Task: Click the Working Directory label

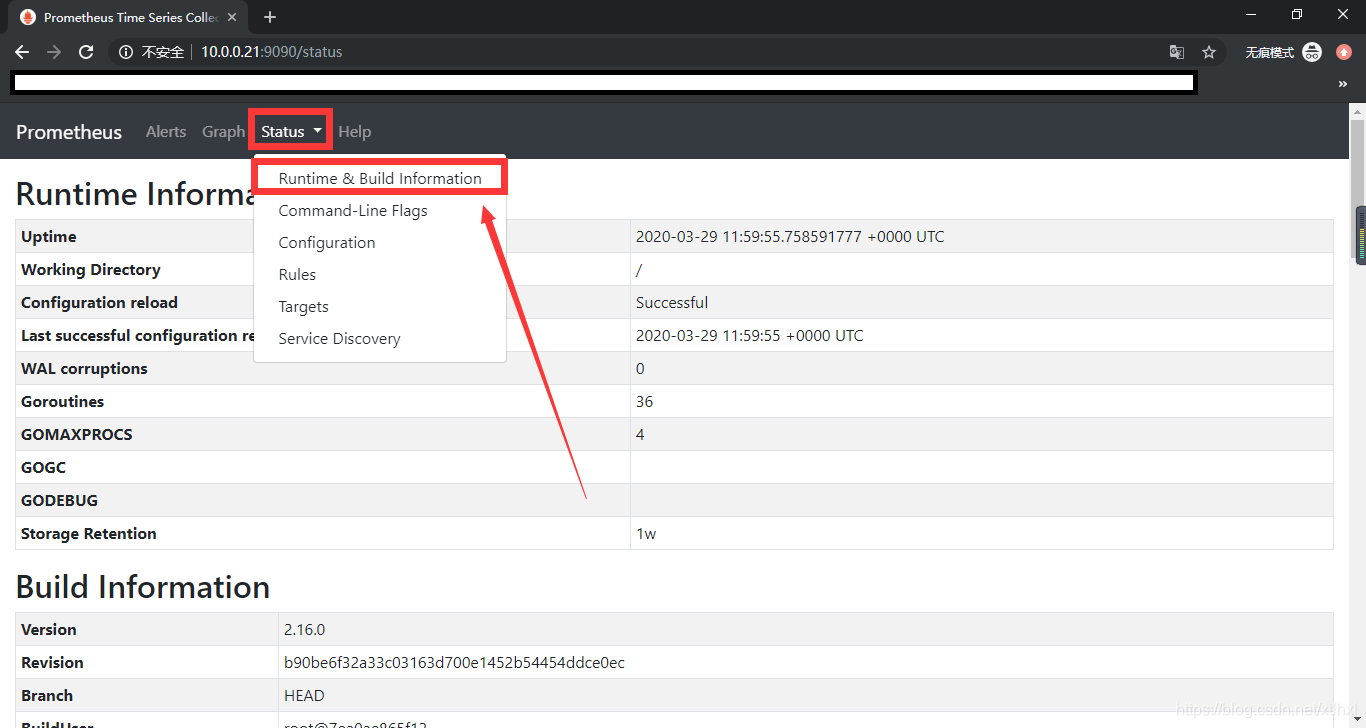Action: (91, 269)
